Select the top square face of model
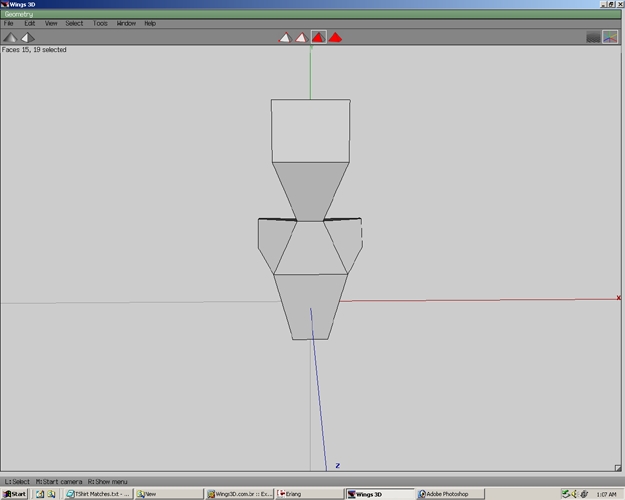Screen dimensions: 625x500 (311, 131)
